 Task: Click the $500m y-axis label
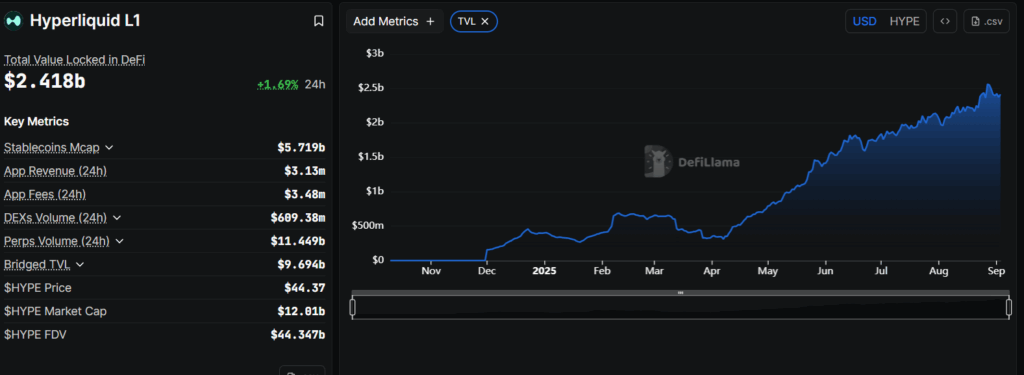coord(369,225)
